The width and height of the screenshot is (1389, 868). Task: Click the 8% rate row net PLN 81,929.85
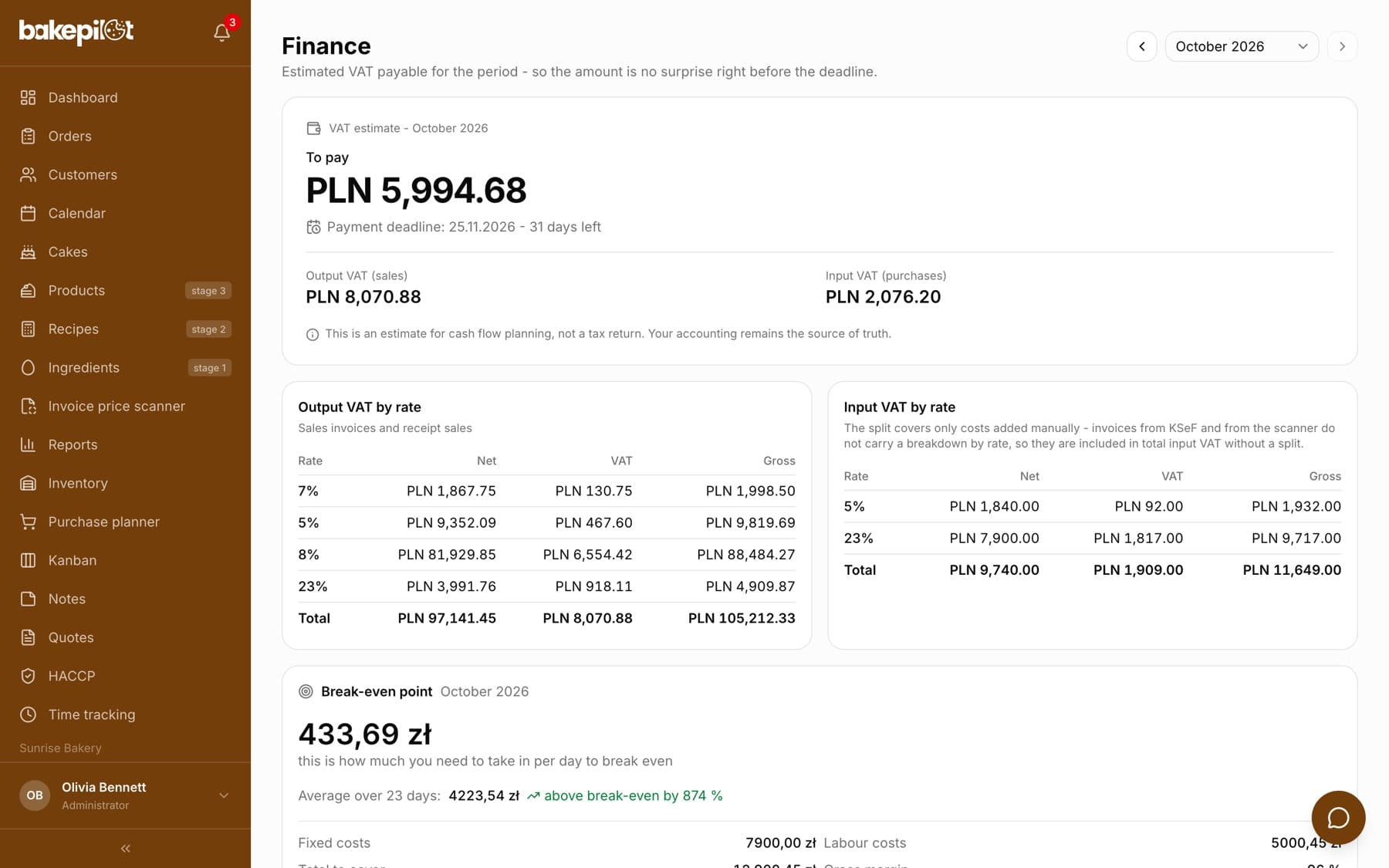(x=447, y=555)
